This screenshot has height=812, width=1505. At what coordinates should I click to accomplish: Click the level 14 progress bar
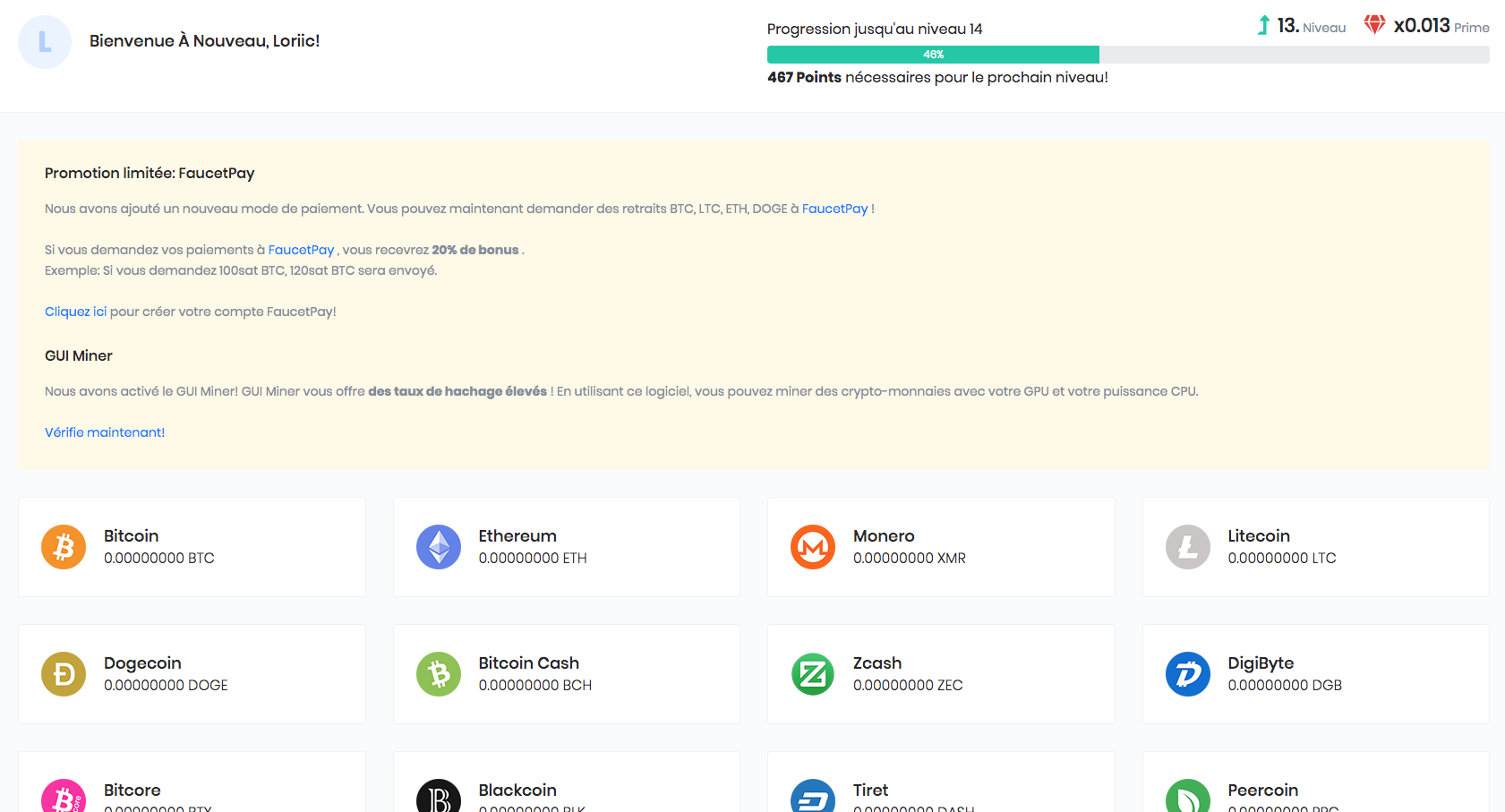click(1127, 55)
